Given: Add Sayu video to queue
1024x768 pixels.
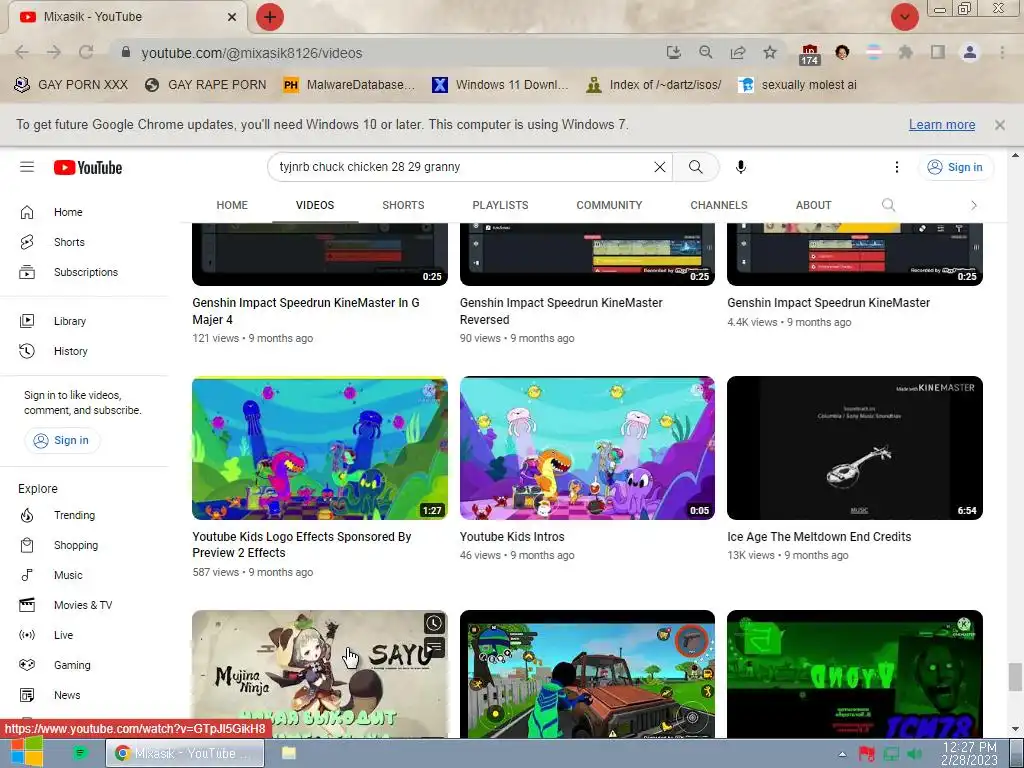Looking at the screenshot, I should click(x=434, y=647).
